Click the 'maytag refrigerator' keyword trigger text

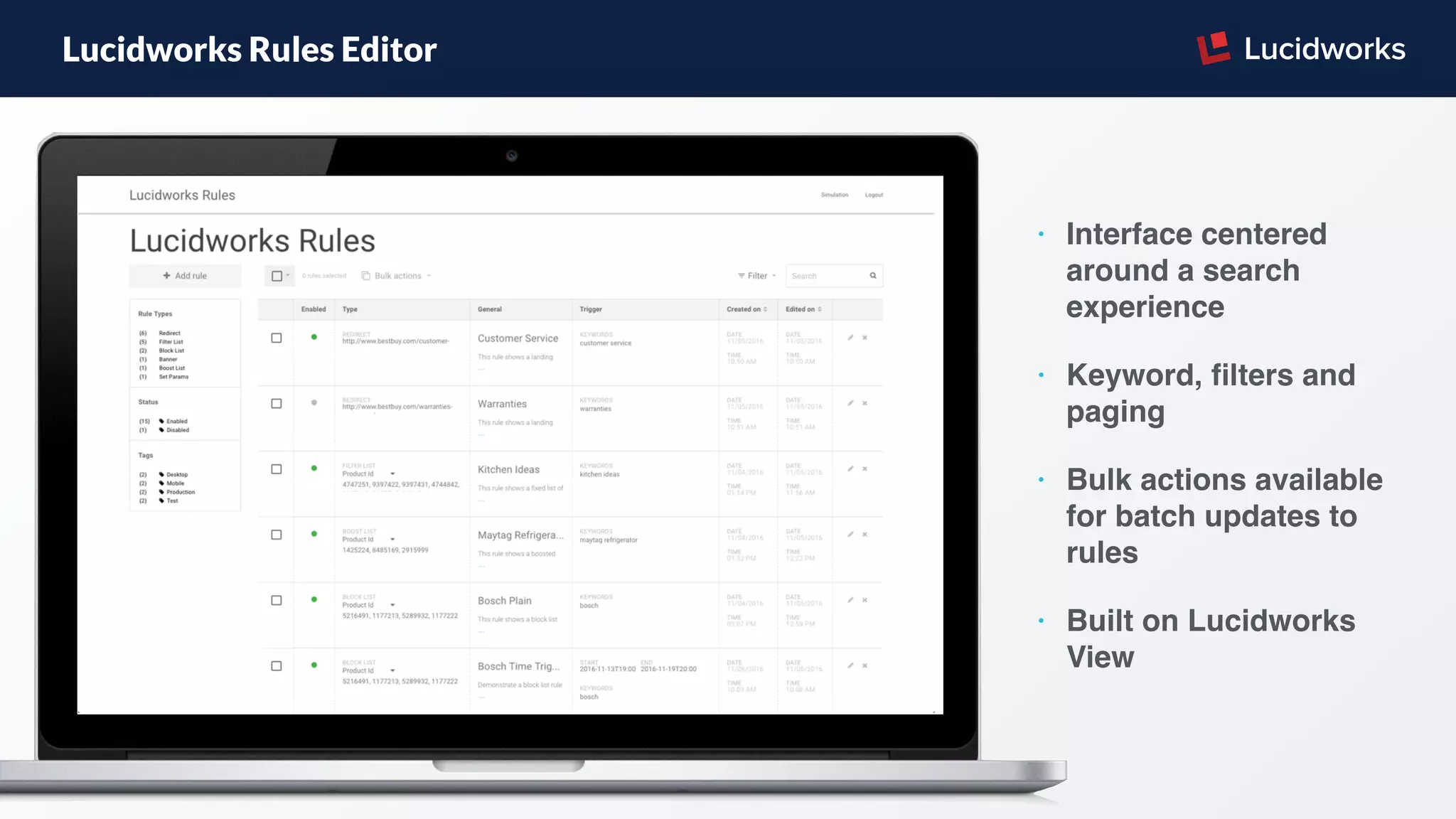click(609, 540)
